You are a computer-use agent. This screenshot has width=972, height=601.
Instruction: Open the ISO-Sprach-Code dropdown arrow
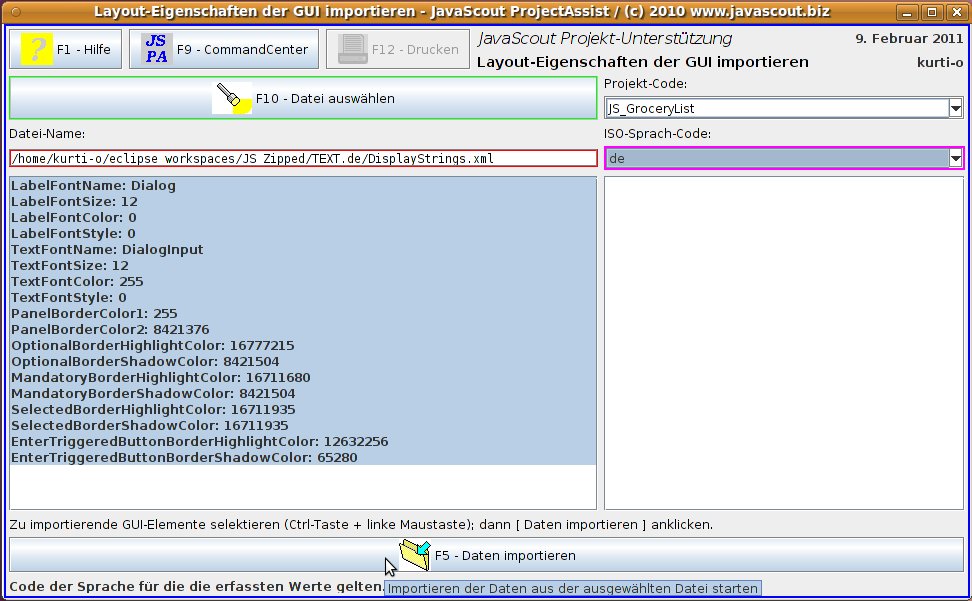coord(955,159)
